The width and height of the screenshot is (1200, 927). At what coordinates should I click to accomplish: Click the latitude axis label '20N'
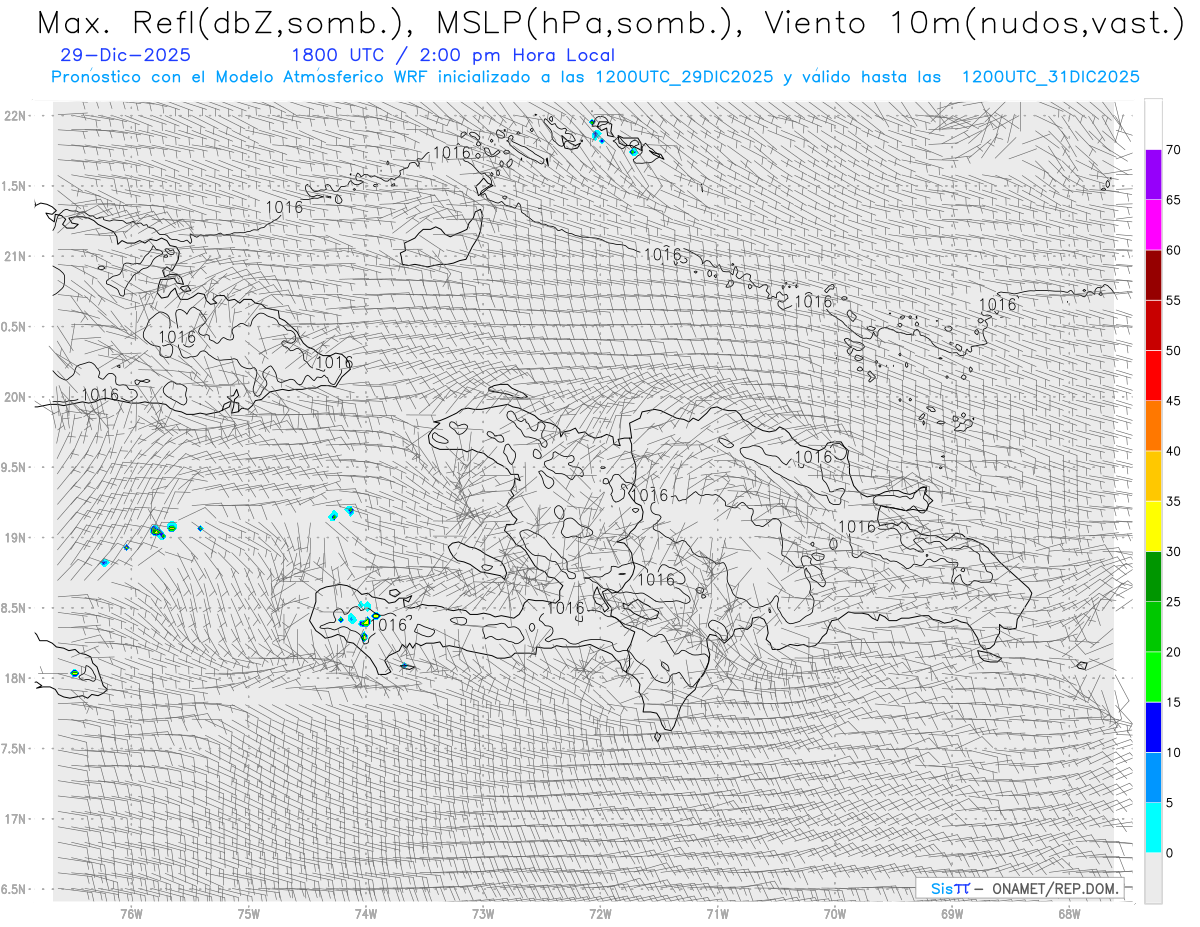(x=17, y=397)
